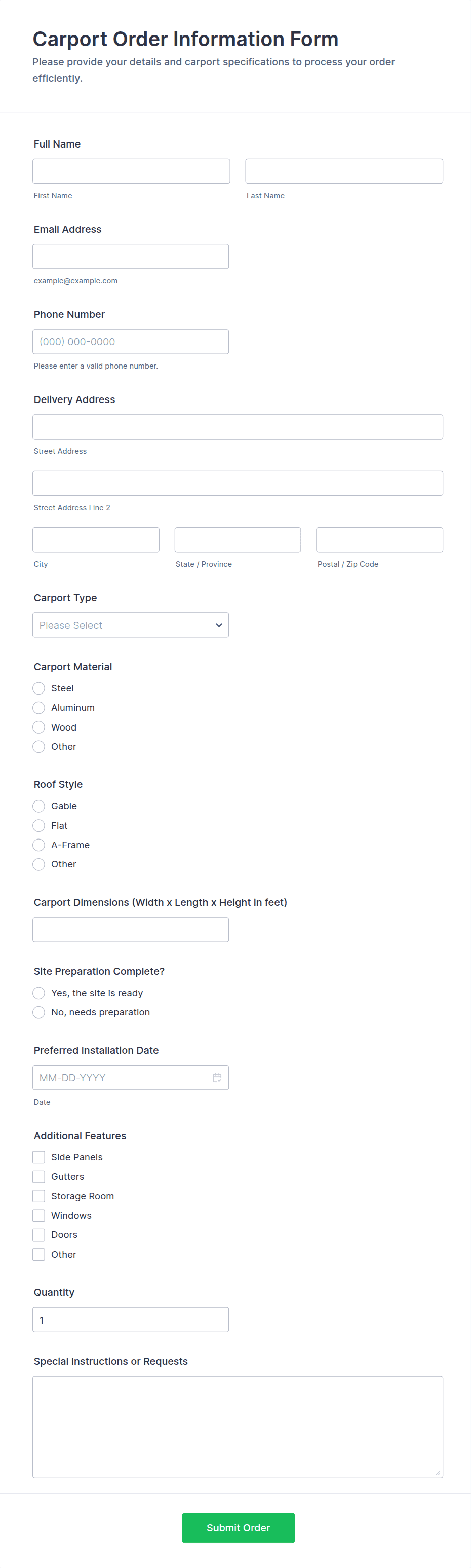Image resolution: width=471 pixels, height=1568 pixels.
Task: Check the Gutters feature
Action: click(39, 1177)
